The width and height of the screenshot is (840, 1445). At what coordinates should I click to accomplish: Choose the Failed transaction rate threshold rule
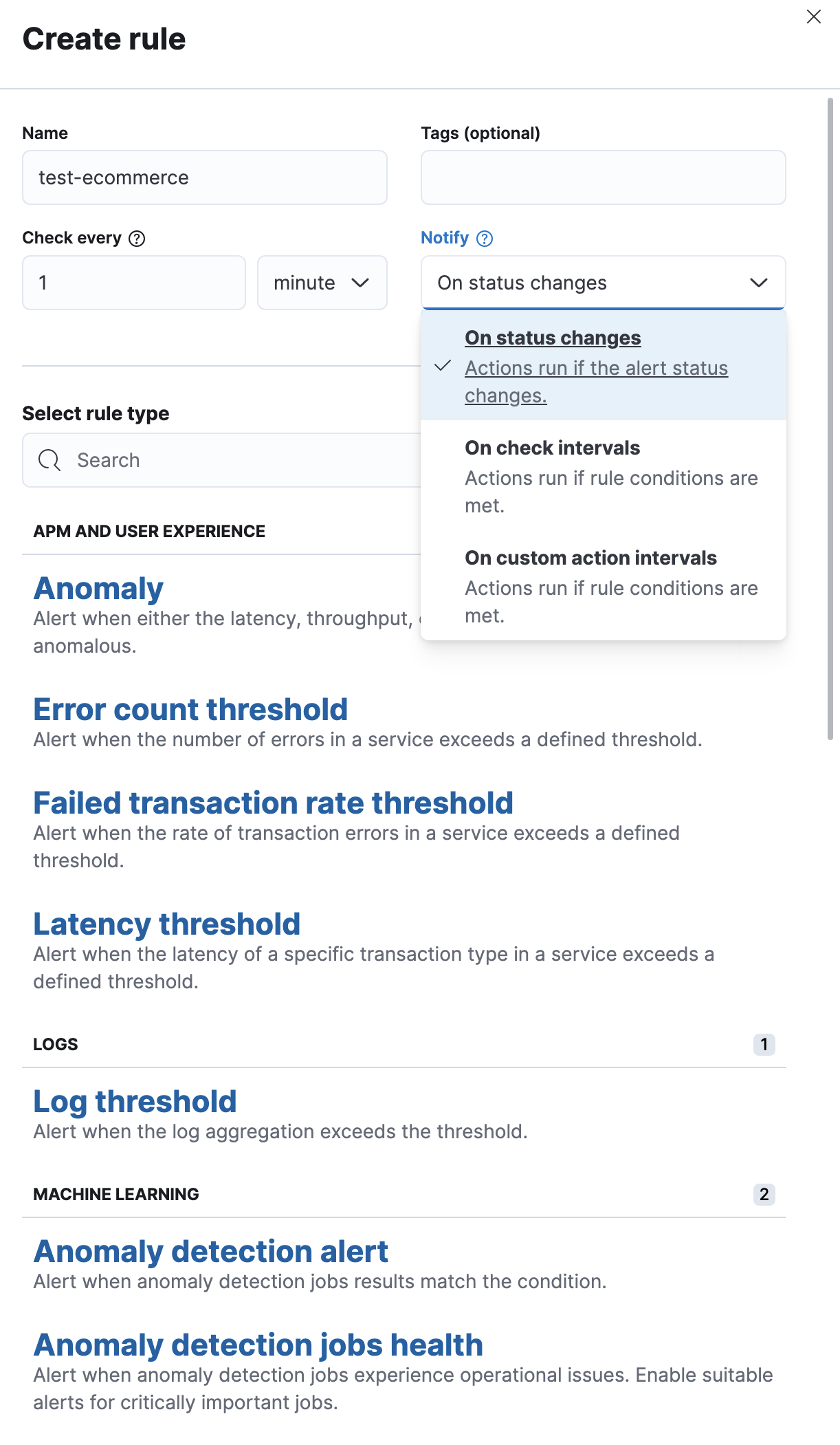tap(273, 803)
